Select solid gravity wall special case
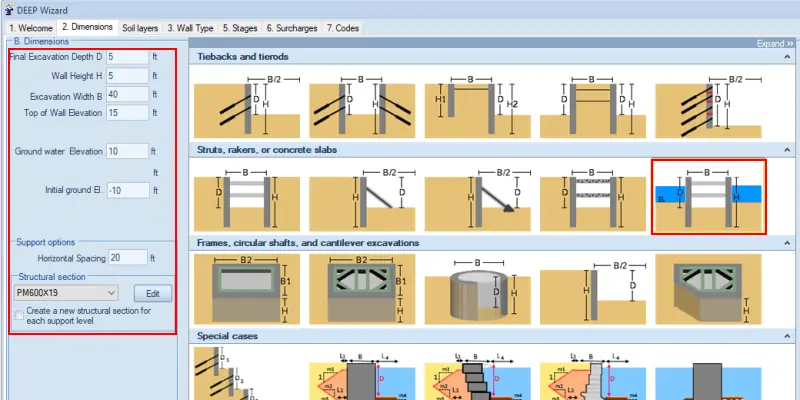Viewport: 800px width, 400px height. (362, 375)
